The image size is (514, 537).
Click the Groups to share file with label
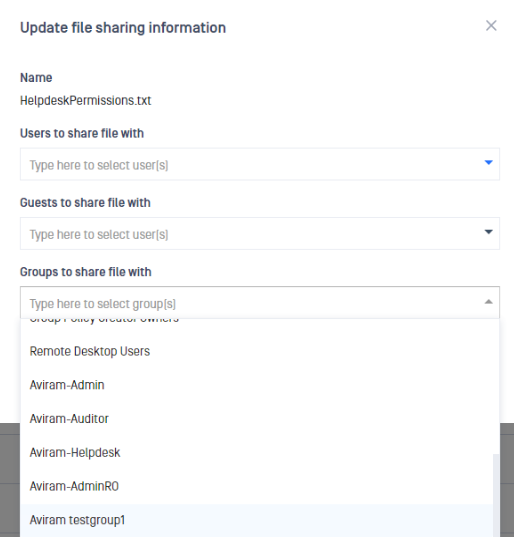click(86, 272)
